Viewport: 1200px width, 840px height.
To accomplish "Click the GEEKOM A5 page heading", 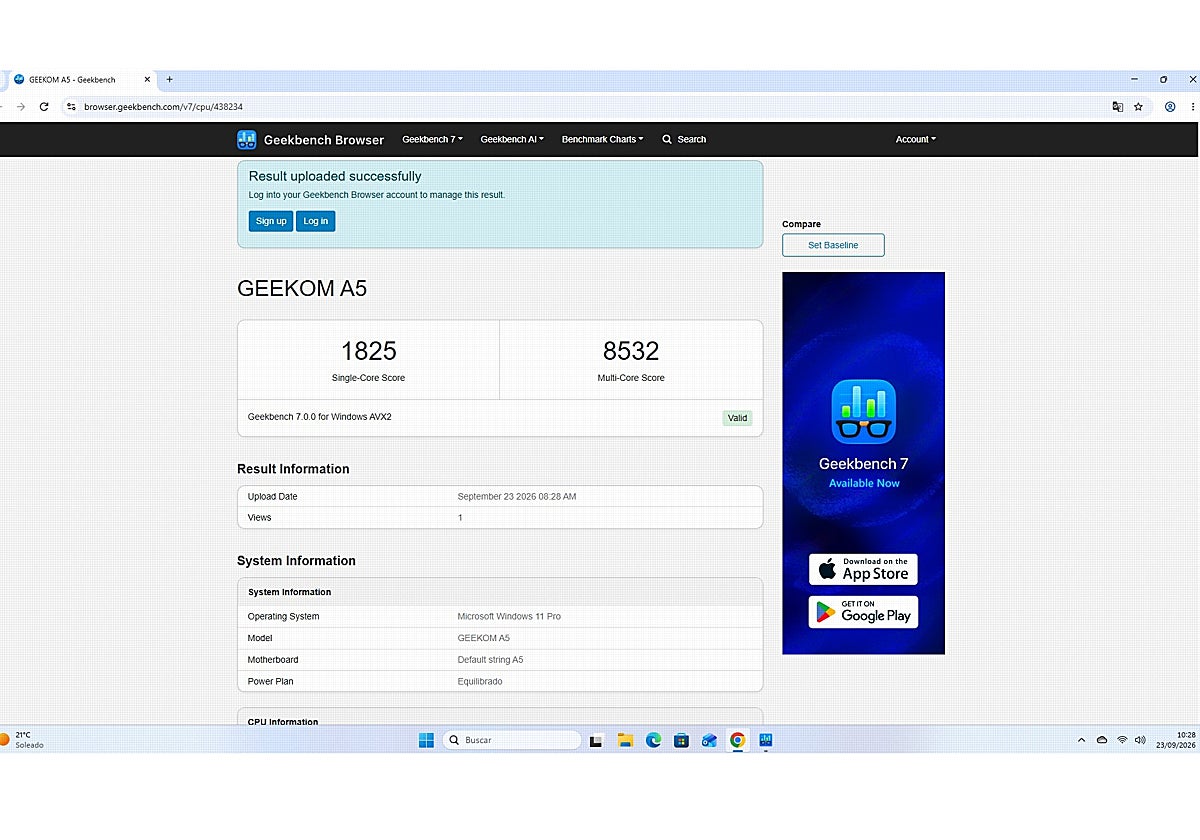I will 302,289.
